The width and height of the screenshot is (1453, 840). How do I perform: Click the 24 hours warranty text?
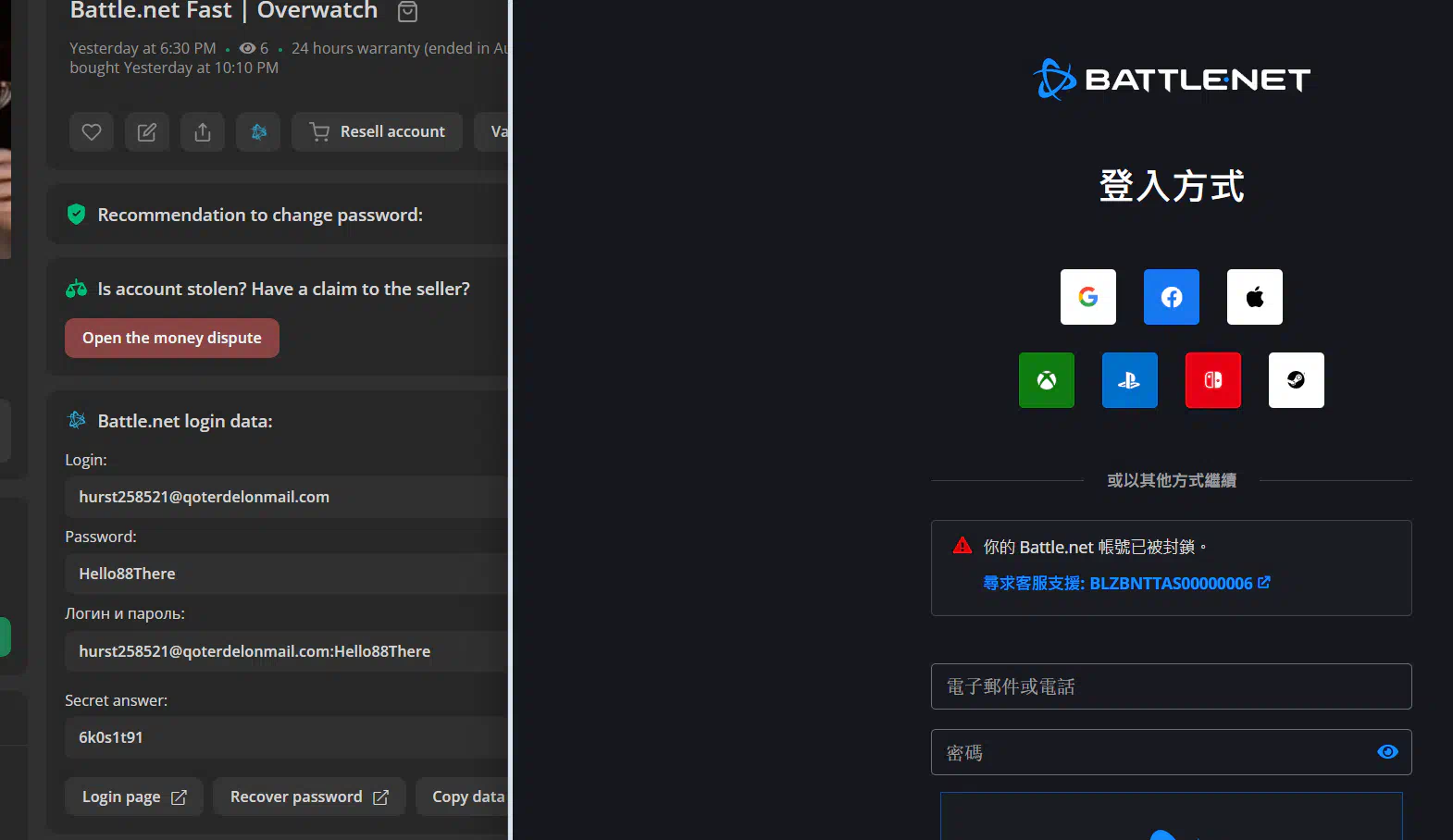[400, 48]
